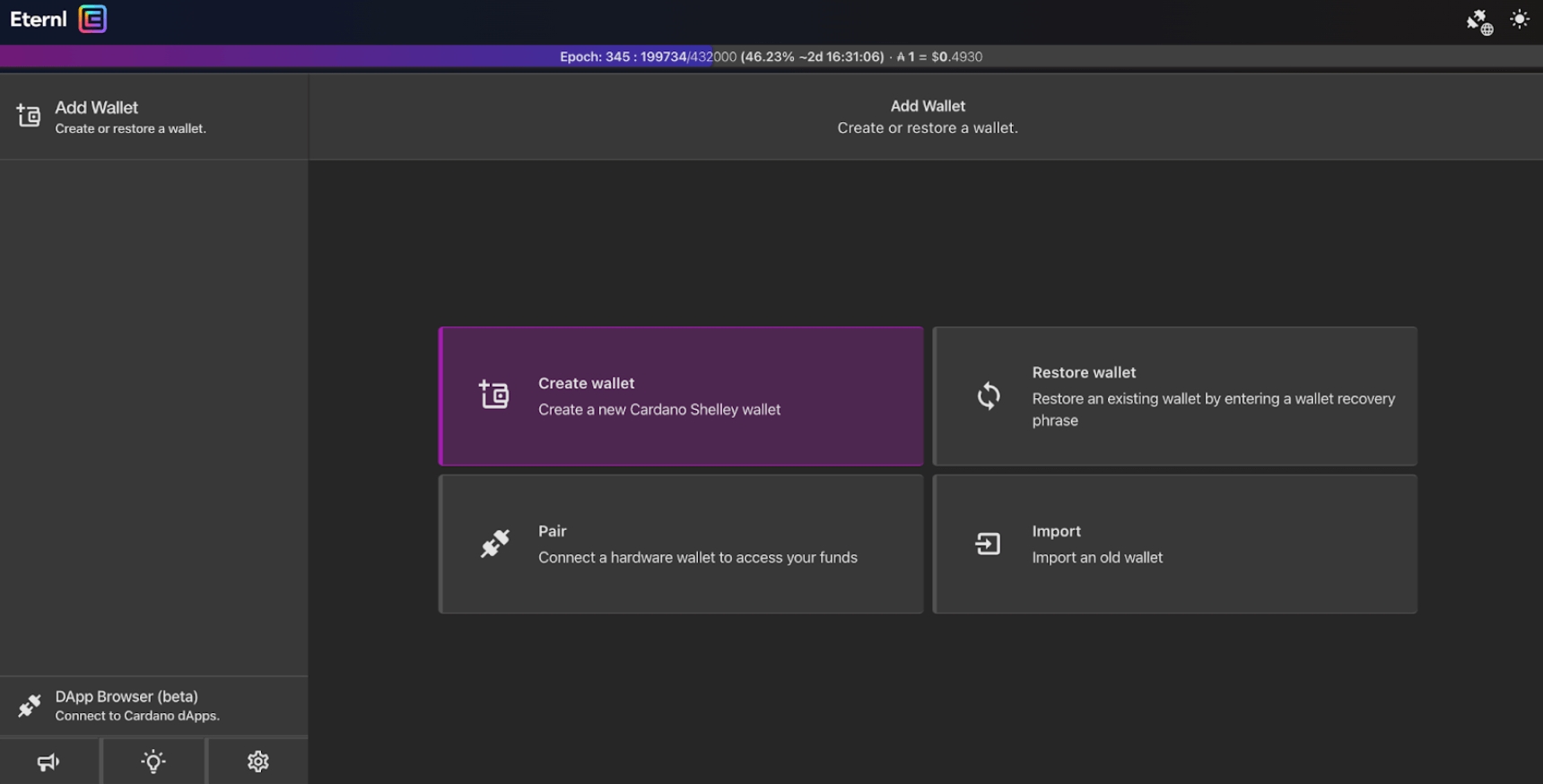
Task: Open Pair hardware wallet option
Action: pos(681,544)
